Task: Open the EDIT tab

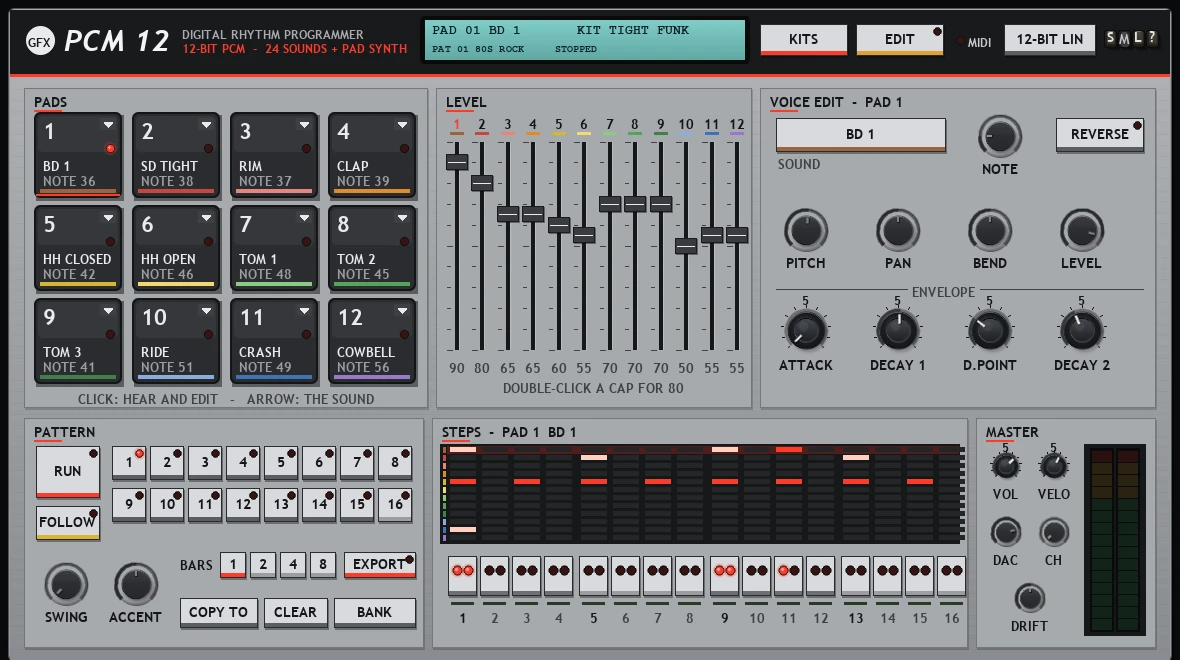Action: click(x=899, y=40)
